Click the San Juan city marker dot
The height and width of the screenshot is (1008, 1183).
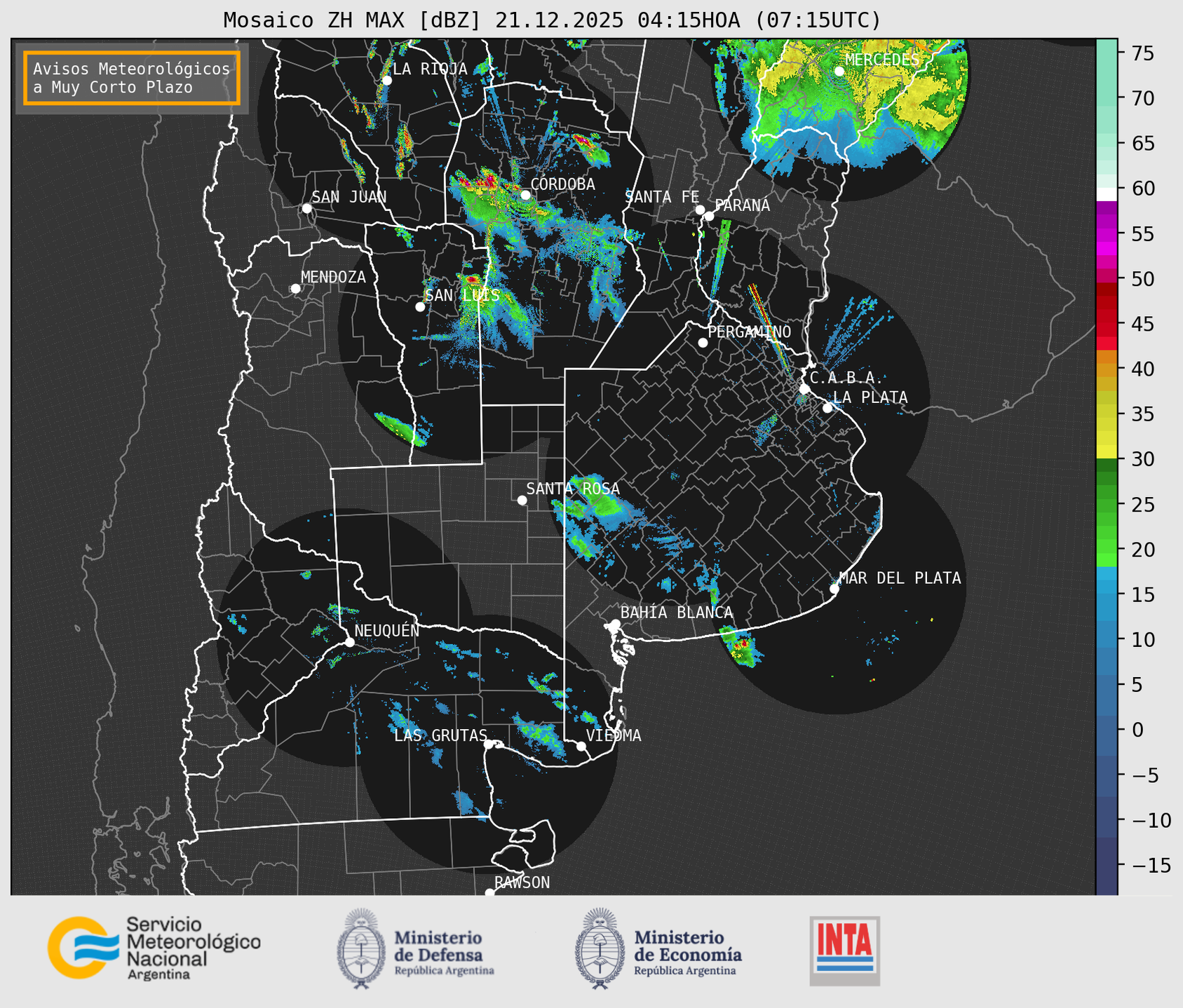(306, 208)
